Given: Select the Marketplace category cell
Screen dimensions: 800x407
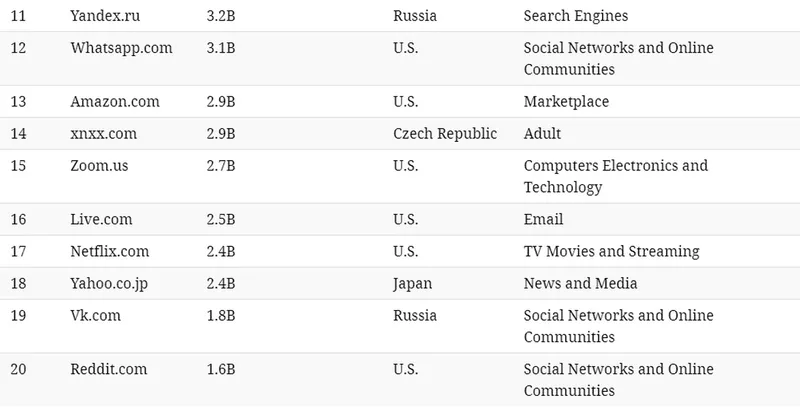Looking at the screenshot, I should (x=566, y=101).
